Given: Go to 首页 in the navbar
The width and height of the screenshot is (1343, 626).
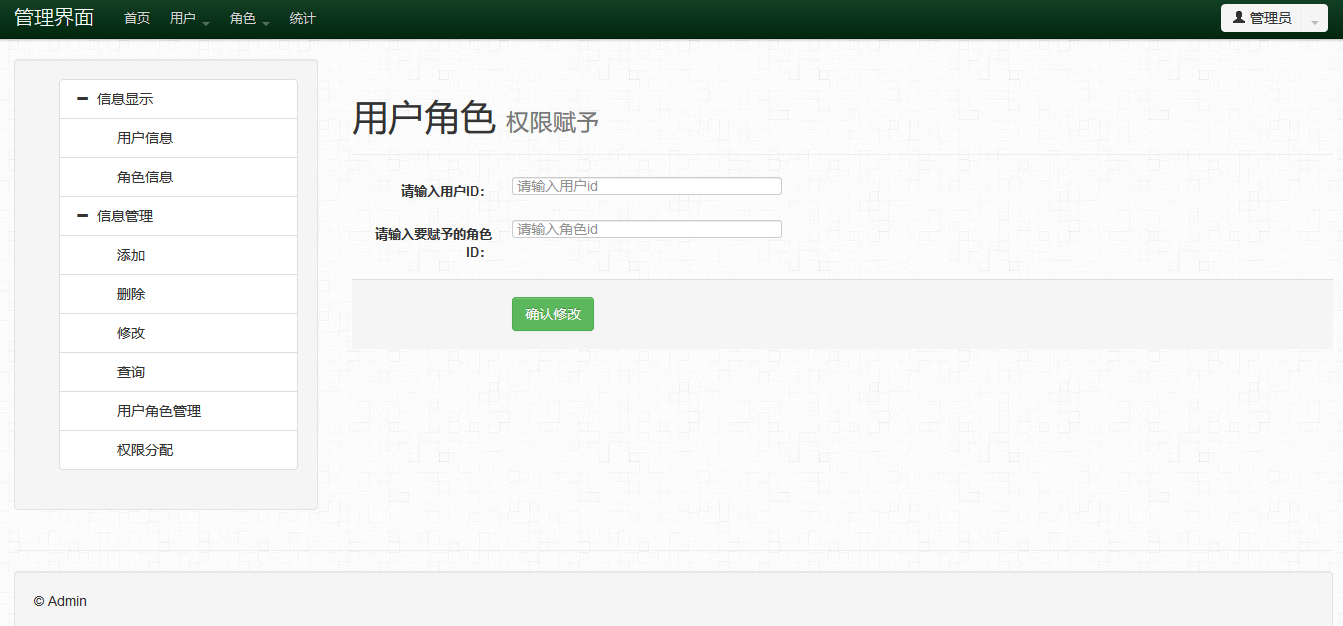Looking at the screenshot, I should pos(137,19).
